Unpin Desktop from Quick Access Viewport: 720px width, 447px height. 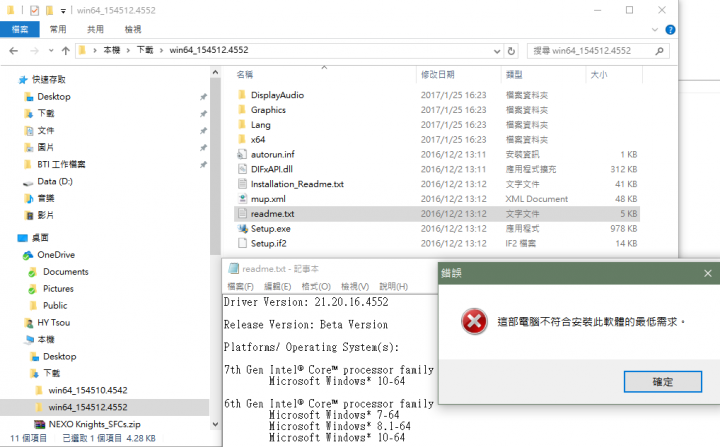pyautogui.click(x=203, y=97)
